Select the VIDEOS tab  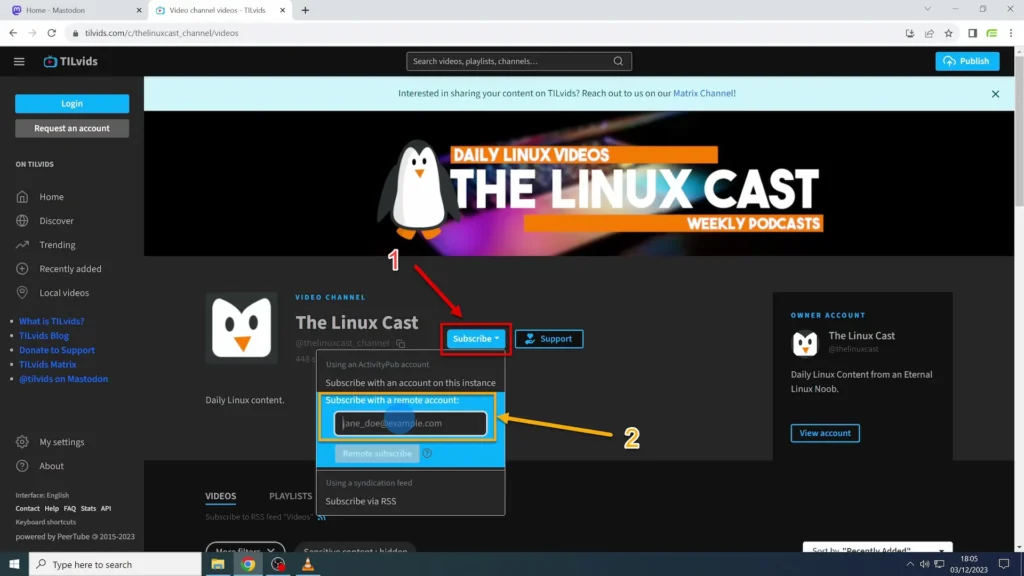pyautogui.click(x=221, y=496)
